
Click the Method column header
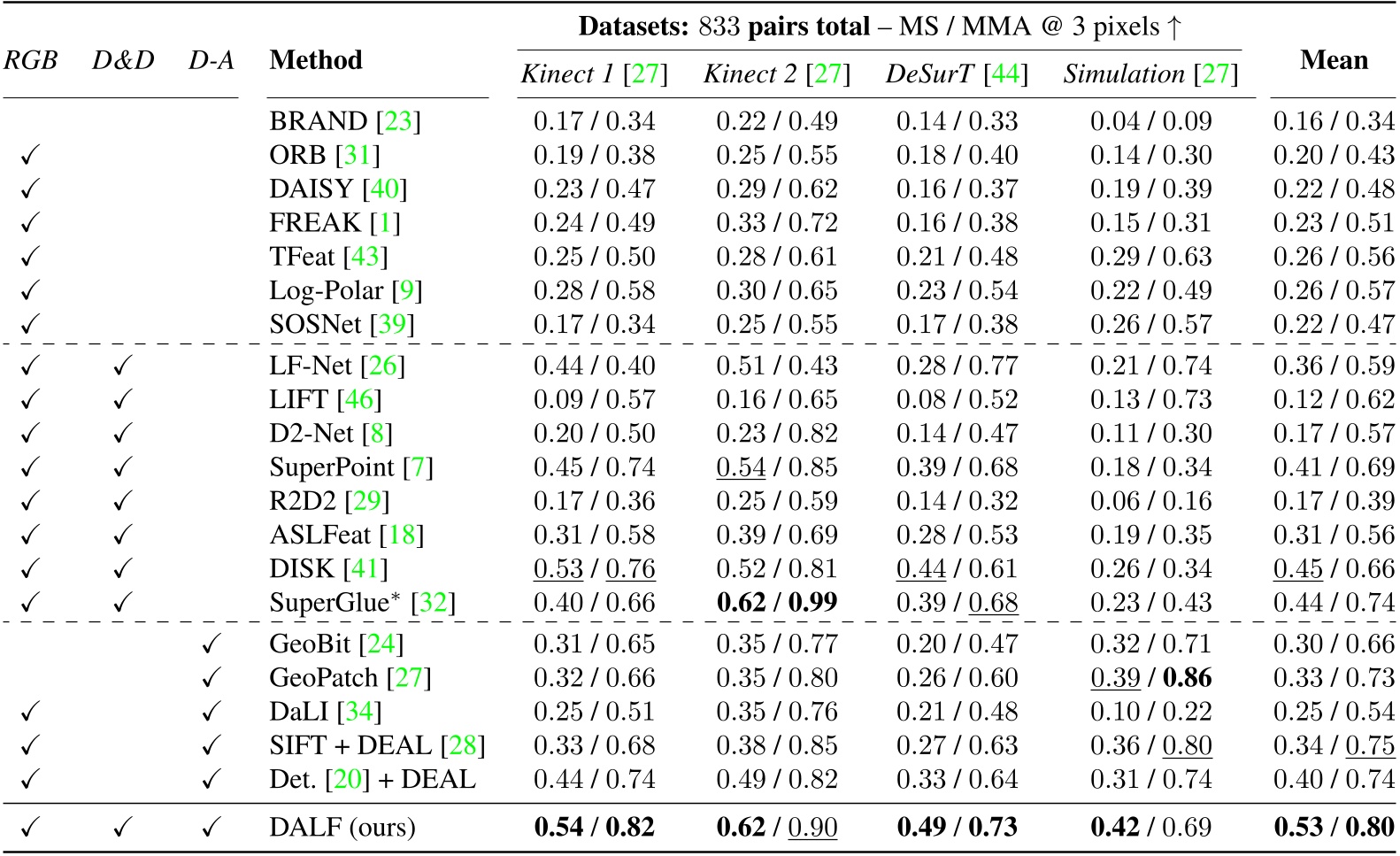click(x=316, y=60)
